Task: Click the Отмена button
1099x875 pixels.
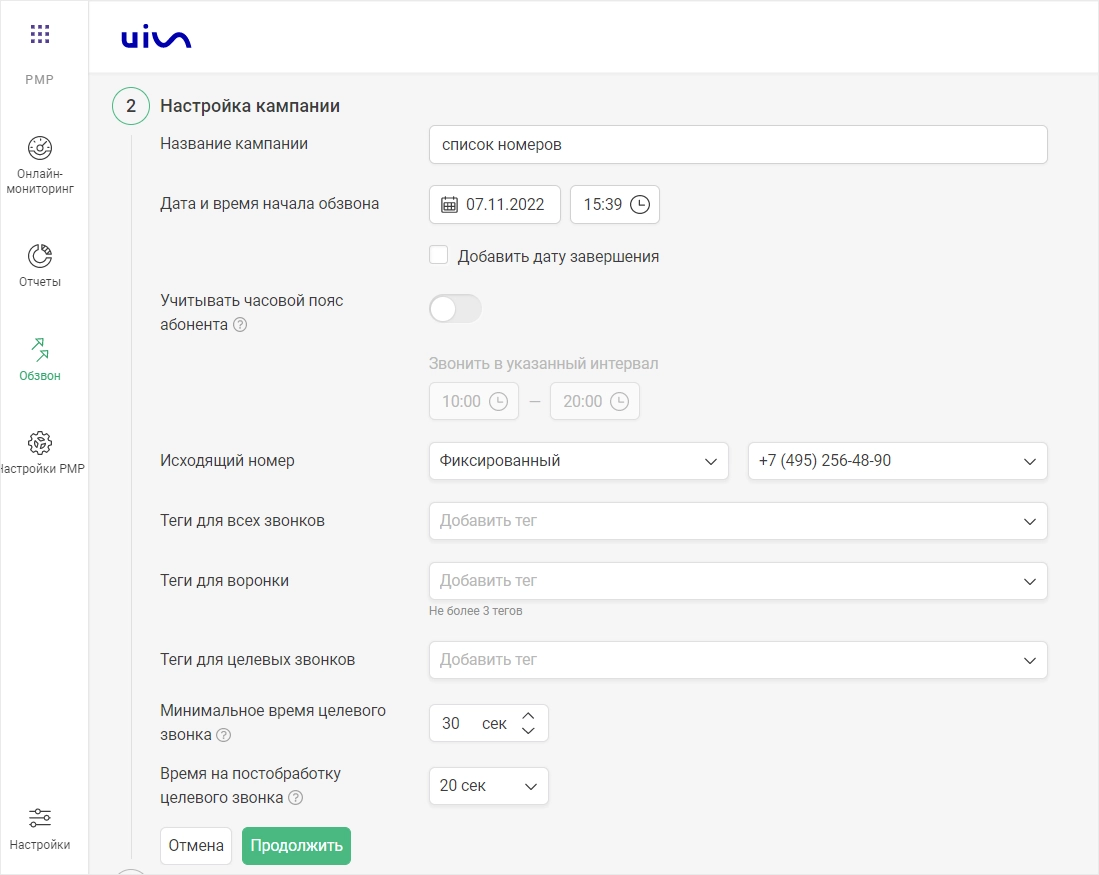Action: tap(196, 846)
